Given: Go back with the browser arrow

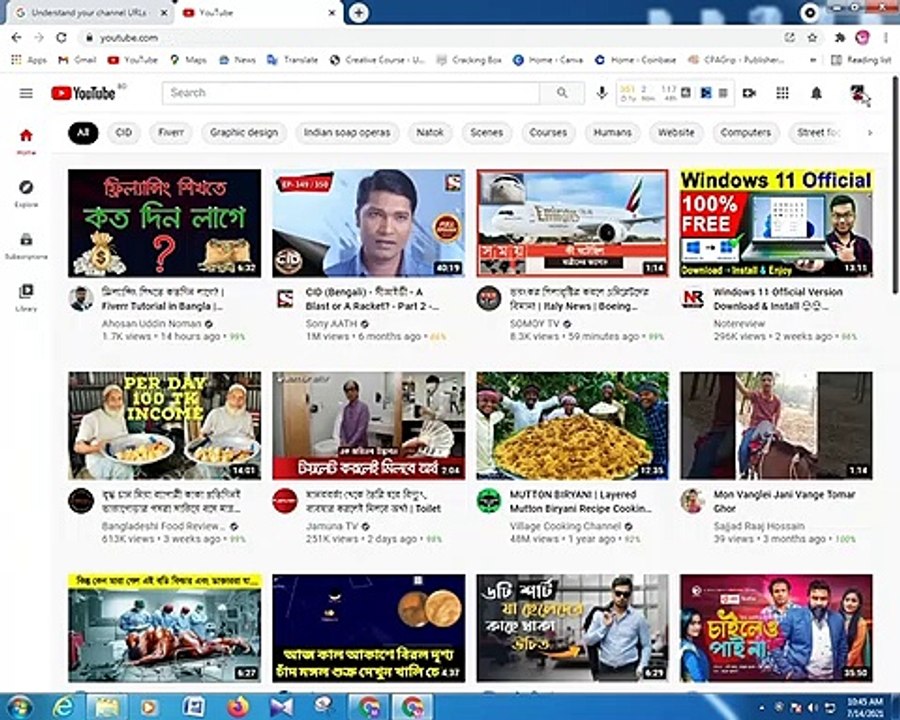Looking at the screenshot, I should coord(16,38).
